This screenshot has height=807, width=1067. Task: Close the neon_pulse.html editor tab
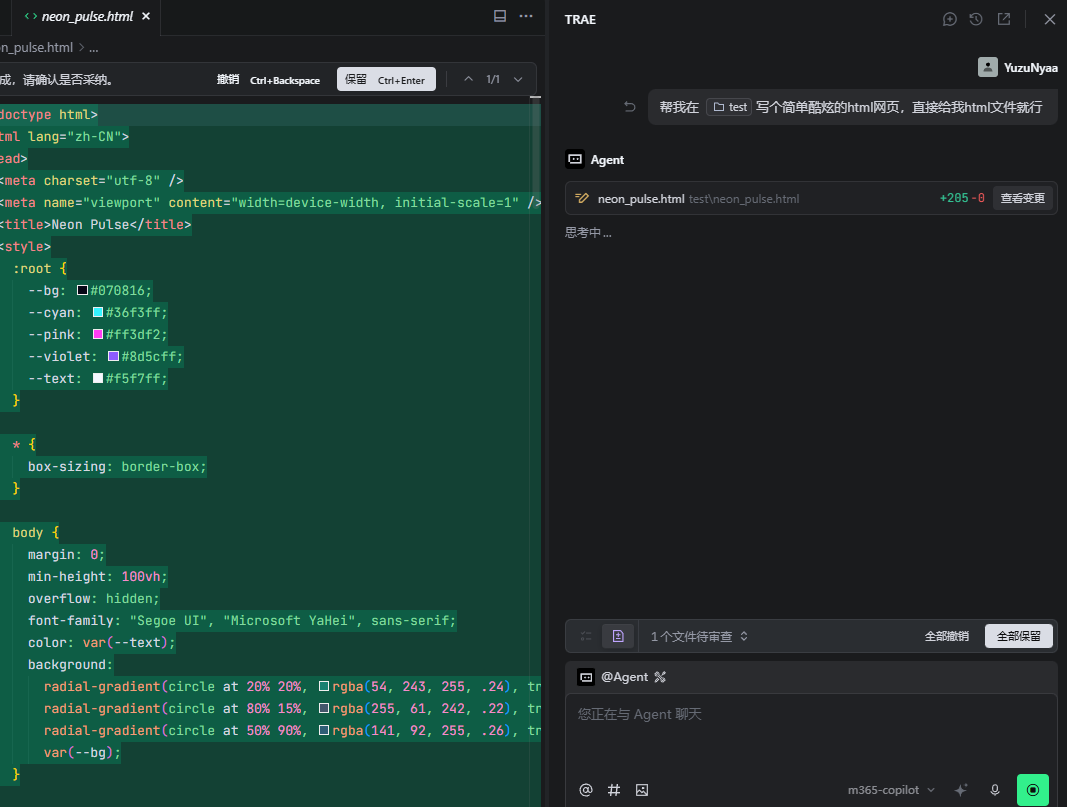[146, 16]
